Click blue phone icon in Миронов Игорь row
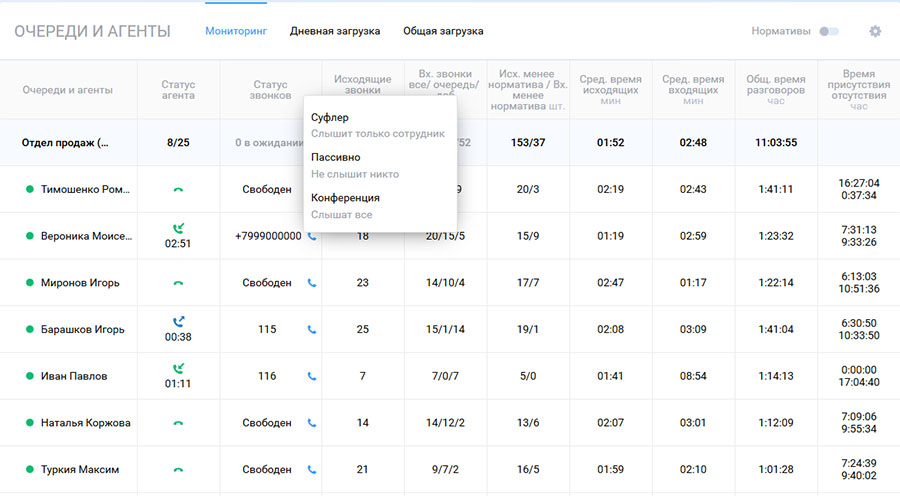This screenshot has height=496, width=900. (312, 282)
